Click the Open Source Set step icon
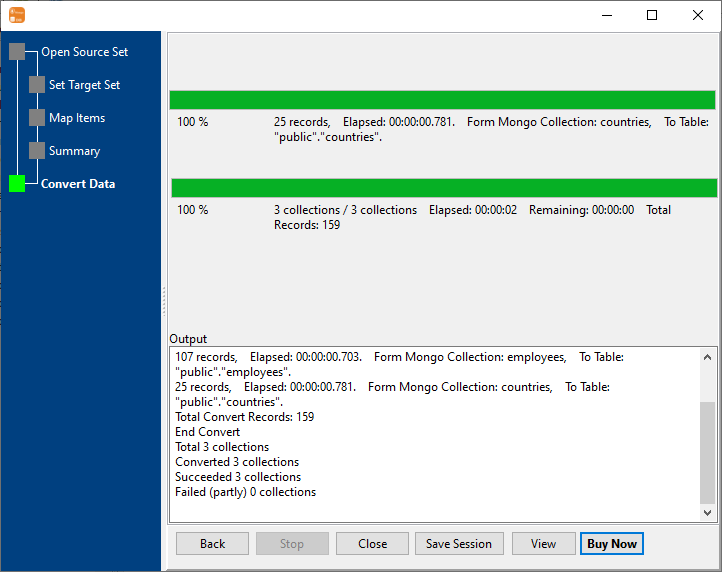The width and height of the screenshot is (722, 572). point(17,52)
